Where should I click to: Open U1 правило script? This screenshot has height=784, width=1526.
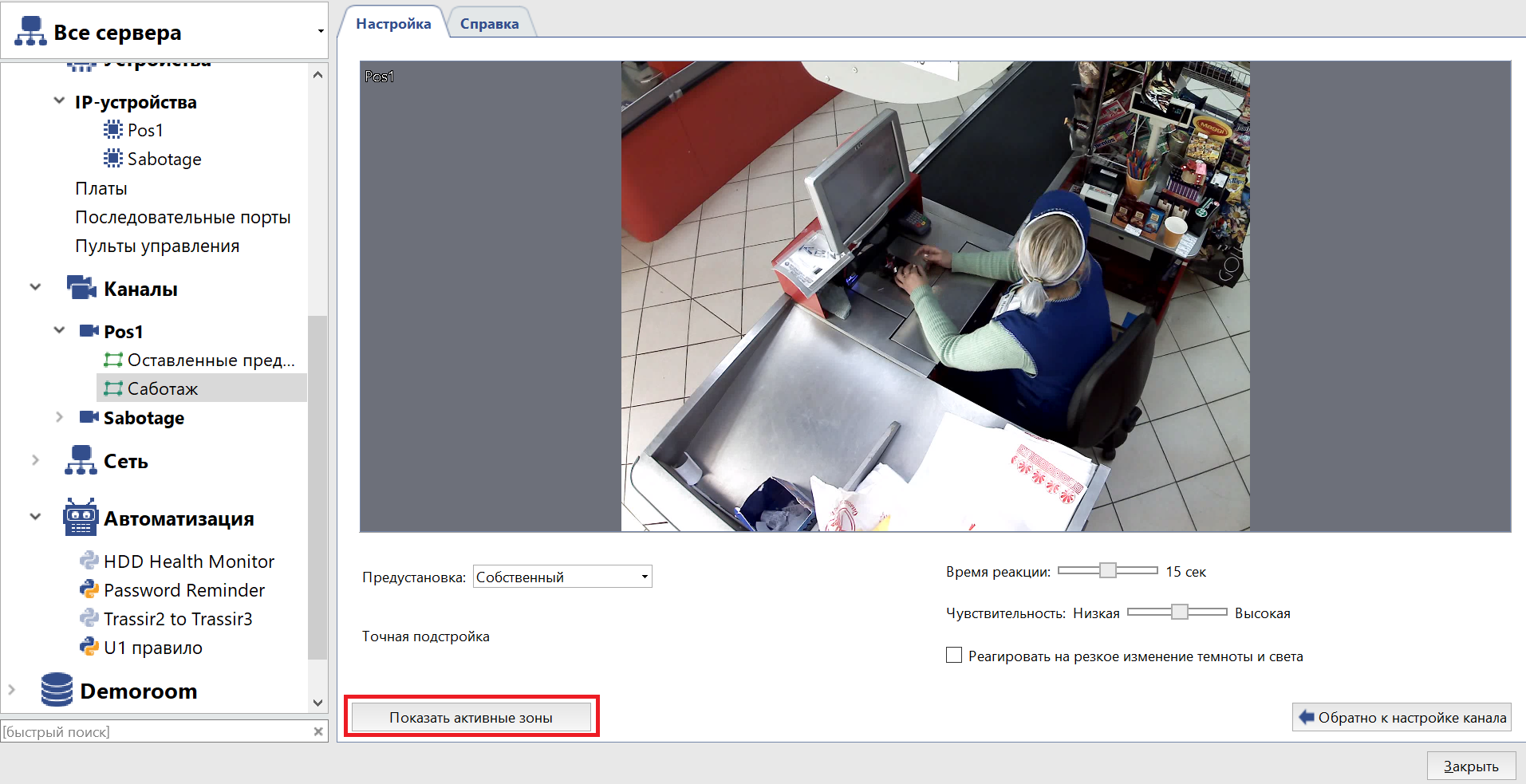[153, 647]
